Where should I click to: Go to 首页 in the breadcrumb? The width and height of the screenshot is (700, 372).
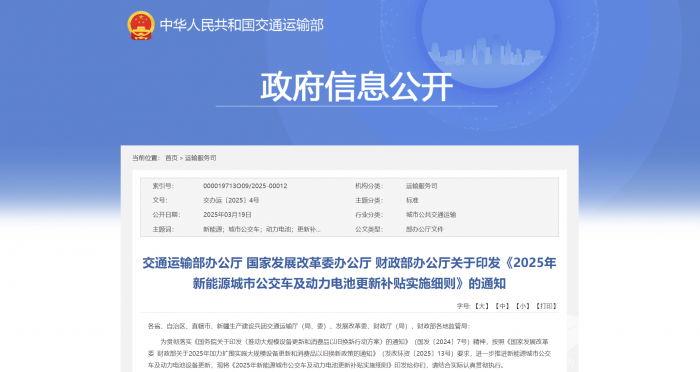click(171, 158)
